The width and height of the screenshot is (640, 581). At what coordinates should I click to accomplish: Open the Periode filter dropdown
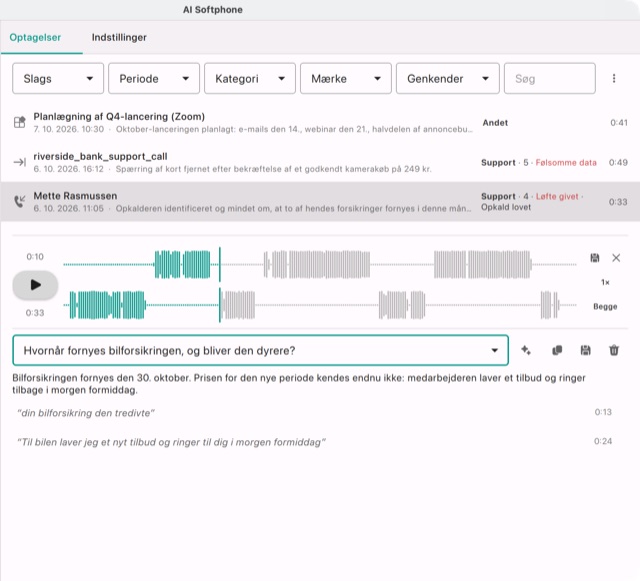coord(154,78)
